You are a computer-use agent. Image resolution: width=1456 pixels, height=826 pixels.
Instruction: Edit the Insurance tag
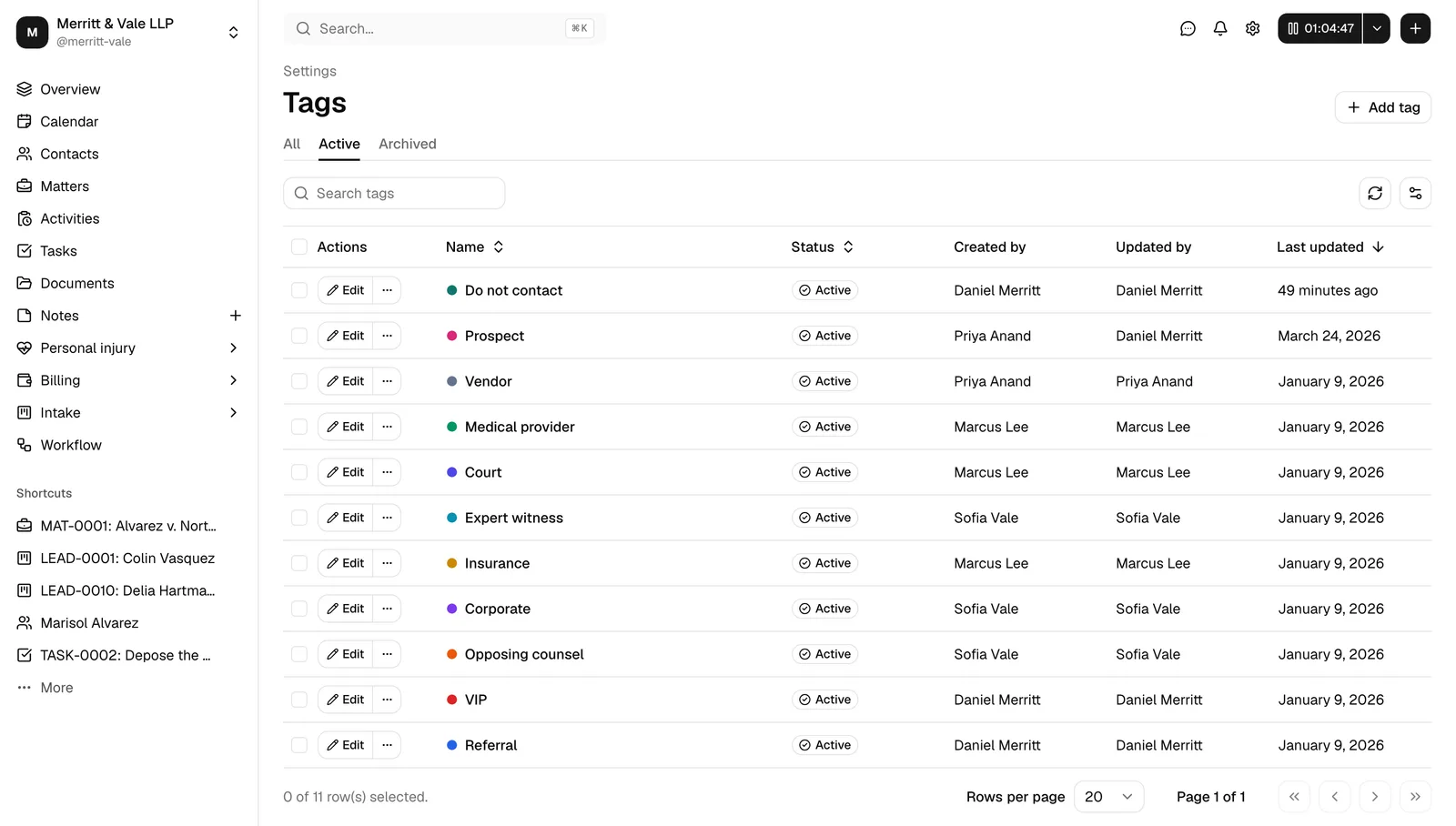click(346, 563)
